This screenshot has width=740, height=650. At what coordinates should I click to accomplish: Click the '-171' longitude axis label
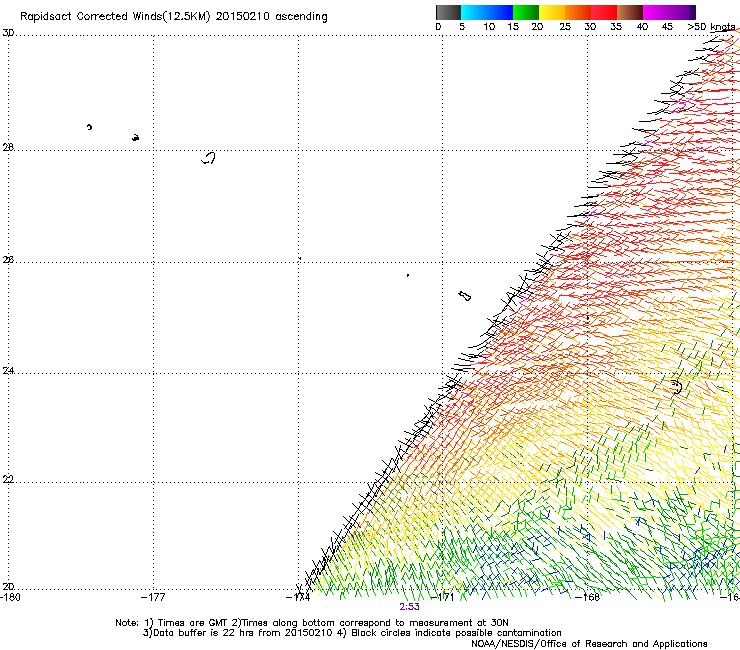442,597
